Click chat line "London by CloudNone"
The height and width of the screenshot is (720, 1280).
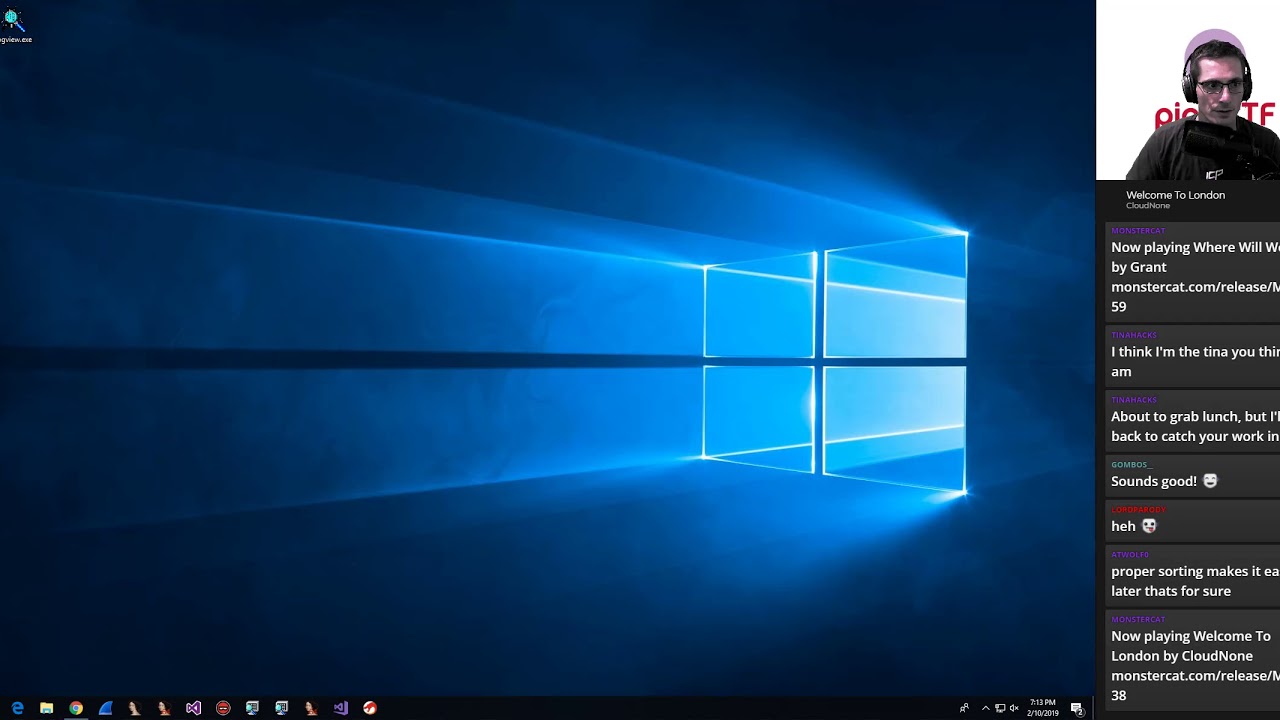pyautogui.click(x=1182, y=656)
